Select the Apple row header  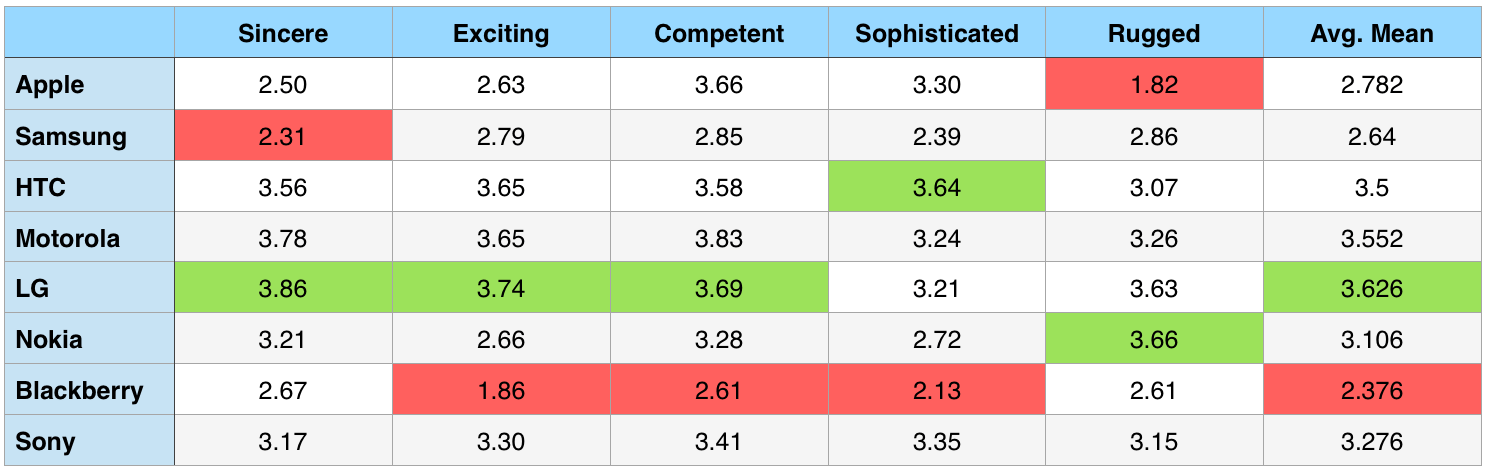pyautogui.click(x=50, y=85)
